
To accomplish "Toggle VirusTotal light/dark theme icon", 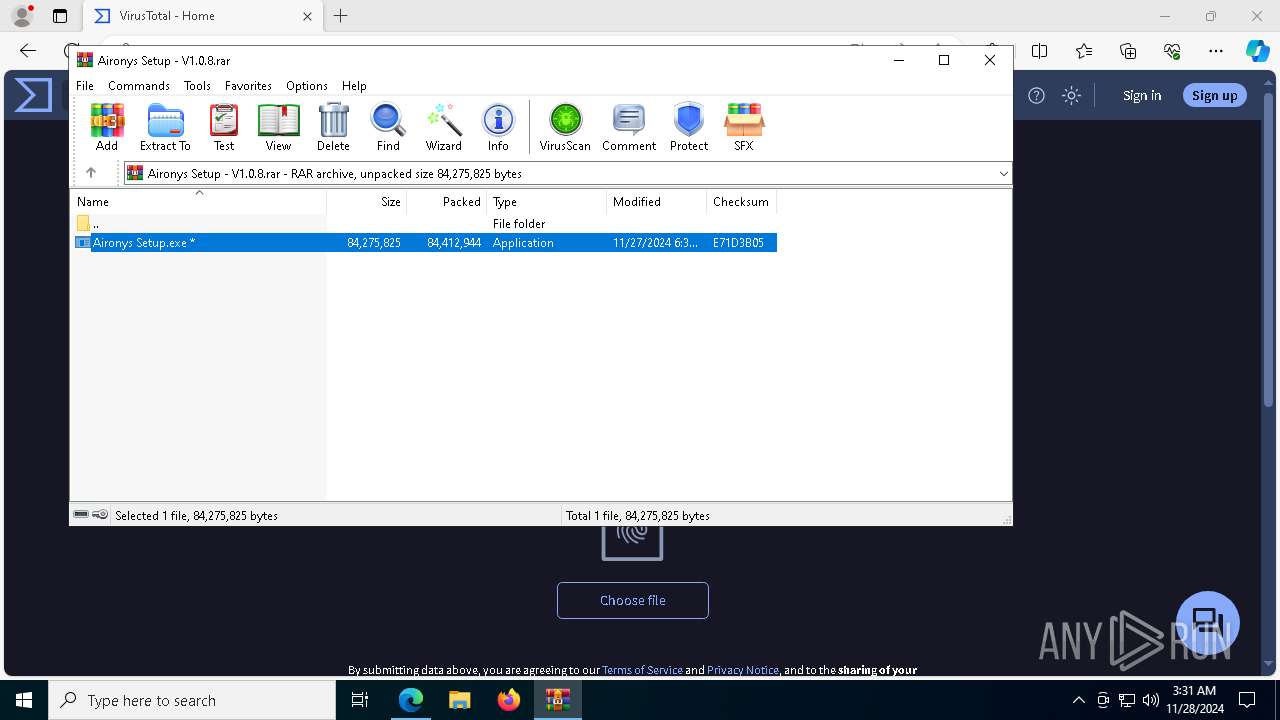I will pos(1071,96).
